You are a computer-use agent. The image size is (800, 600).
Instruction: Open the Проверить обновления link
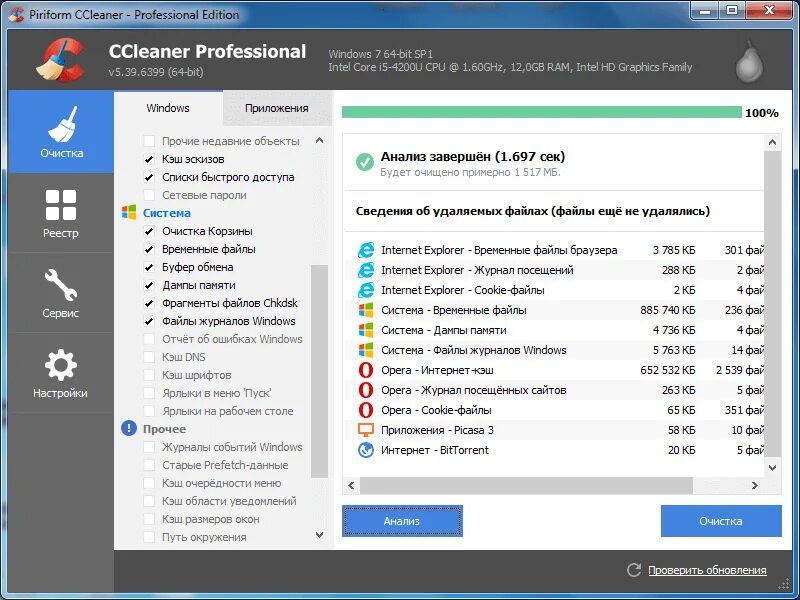(707, 570)
